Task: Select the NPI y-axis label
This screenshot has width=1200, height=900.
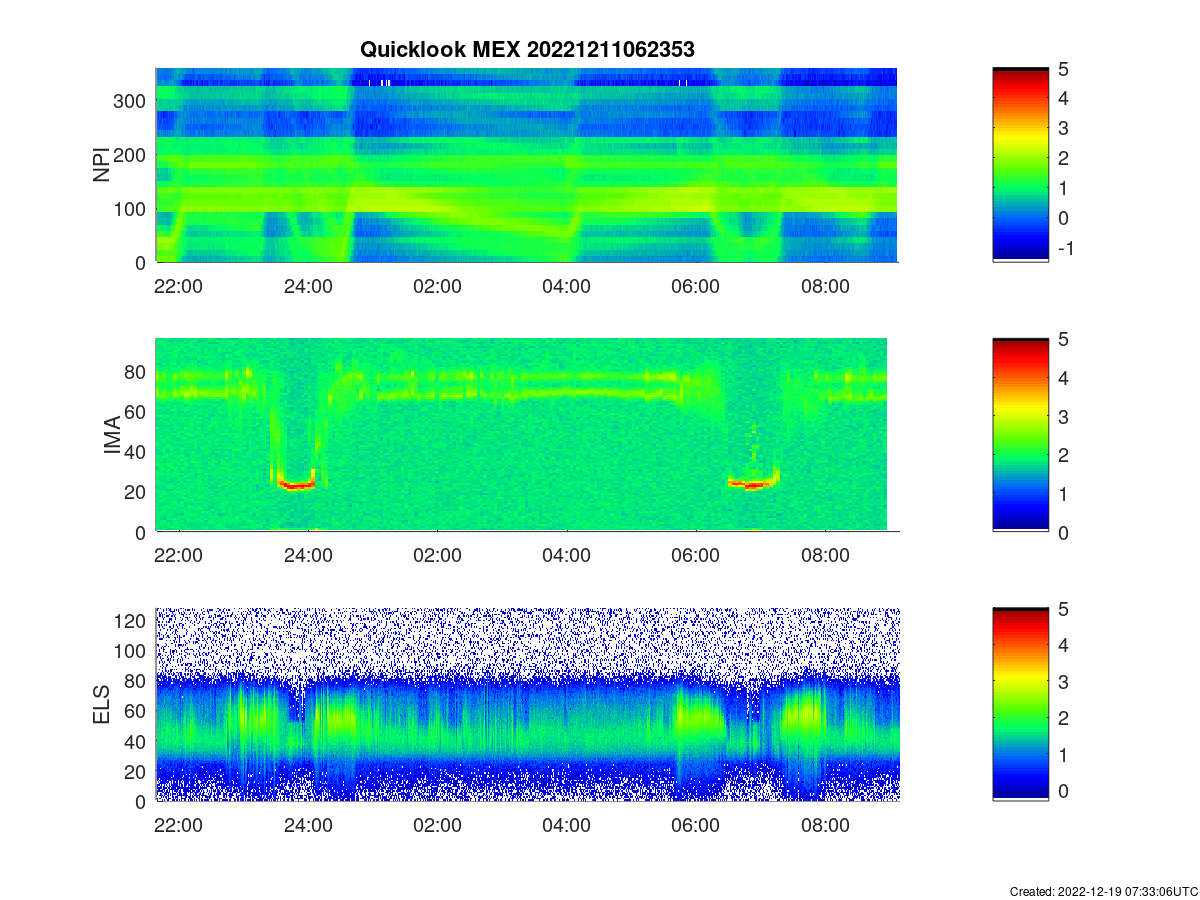Action: pos(102,165)
